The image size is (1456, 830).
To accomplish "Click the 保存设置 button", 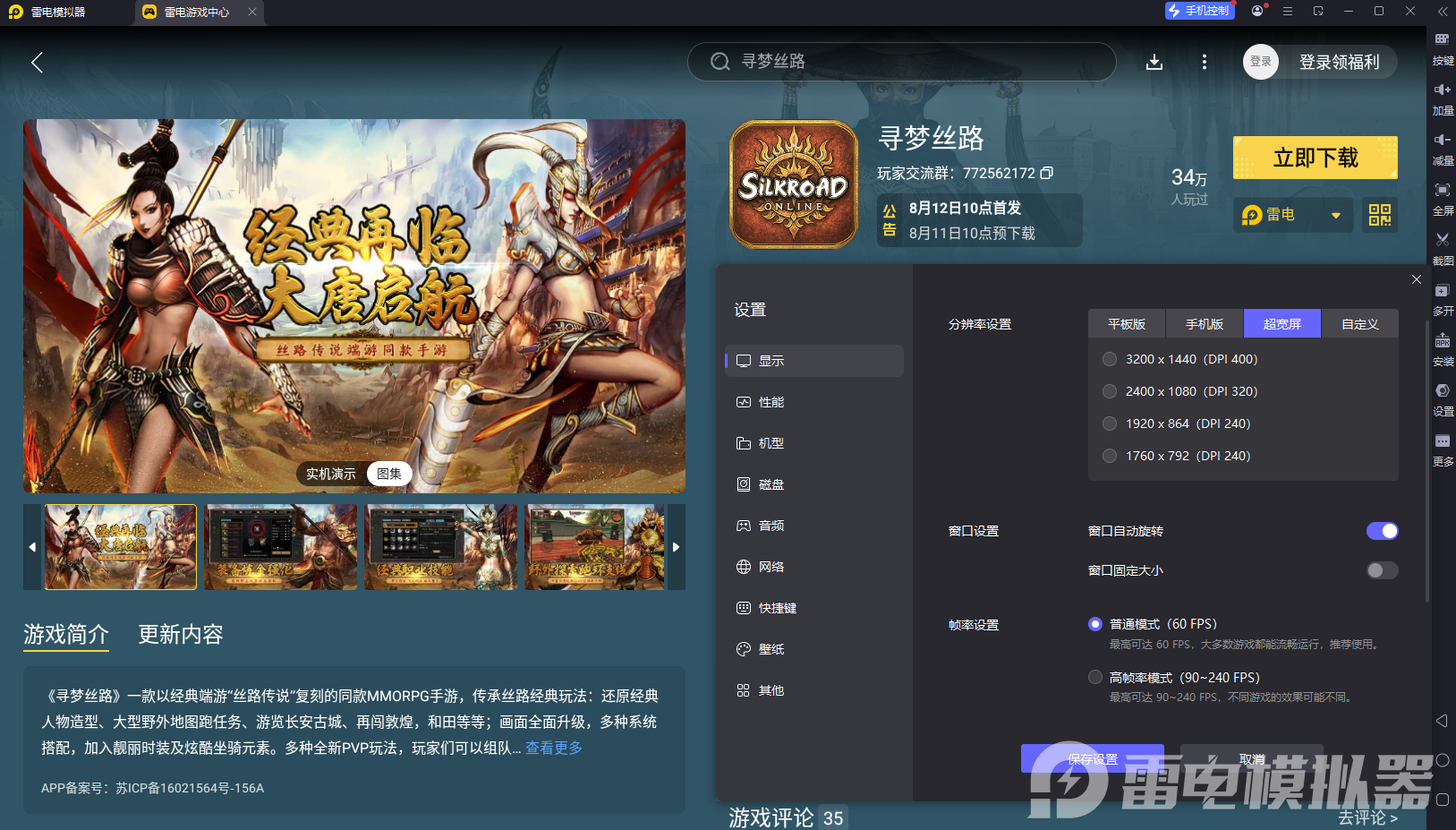I will [x=1093, y=758].
